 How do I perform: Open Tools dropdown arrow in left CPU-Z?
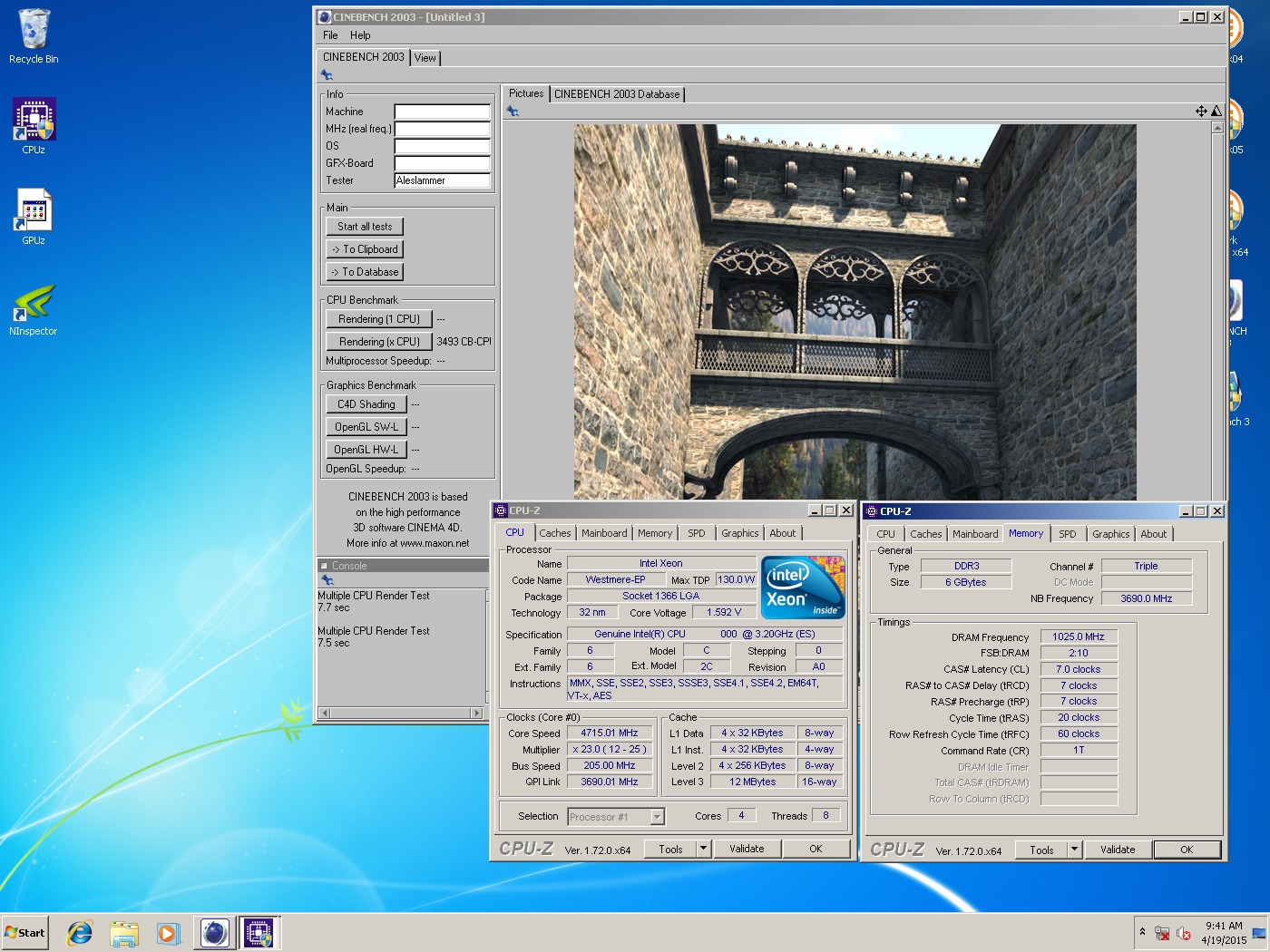click(x=703, y=849)
